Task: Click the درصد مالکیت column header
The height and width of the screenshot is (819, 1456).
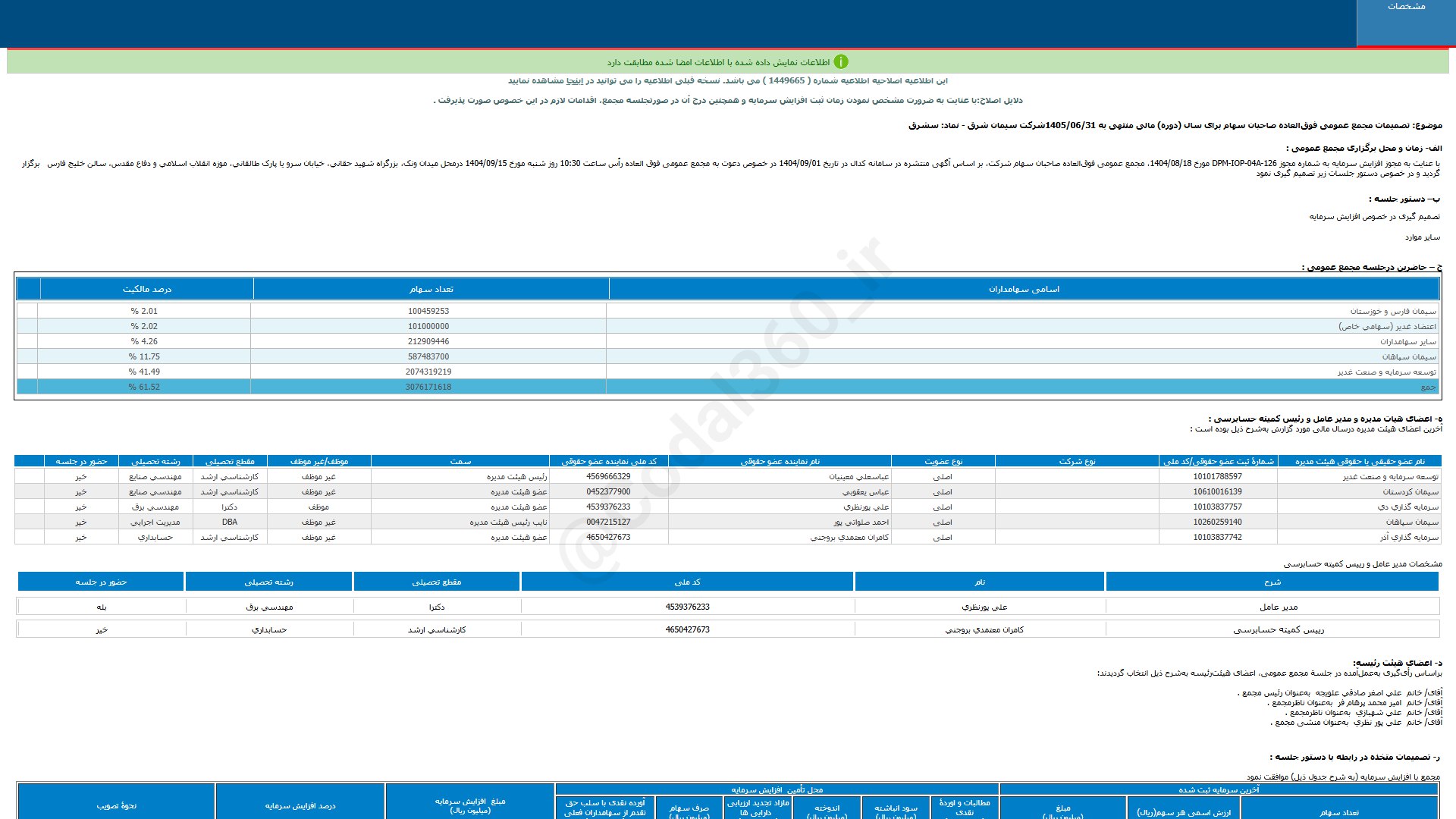Action: pos(146,289)
